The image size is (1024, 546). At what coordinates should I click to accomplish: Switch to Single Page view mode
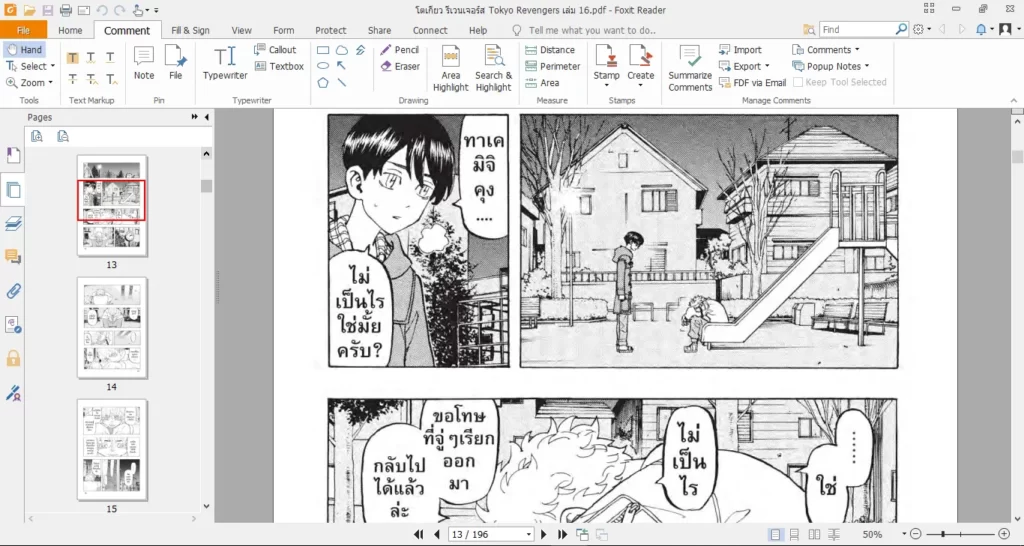(775, 534)
